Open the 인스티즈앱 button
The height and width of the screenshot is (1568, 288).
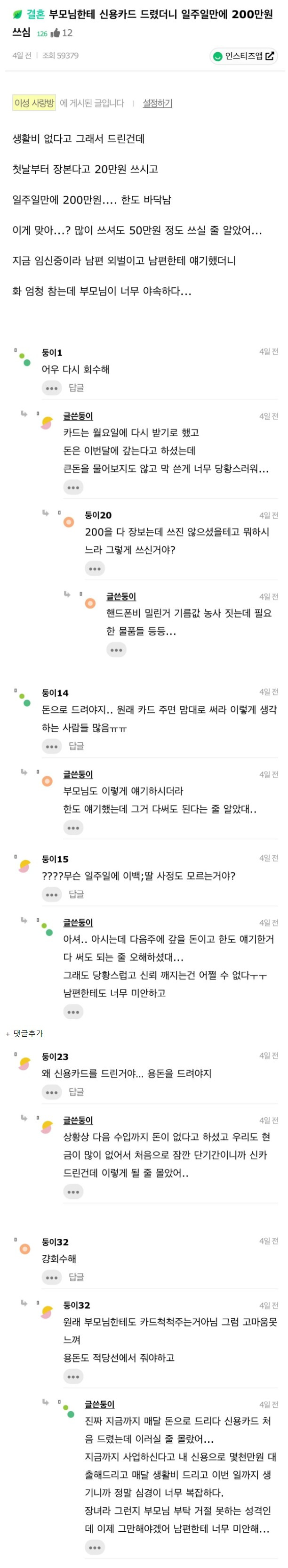(244, 56)
